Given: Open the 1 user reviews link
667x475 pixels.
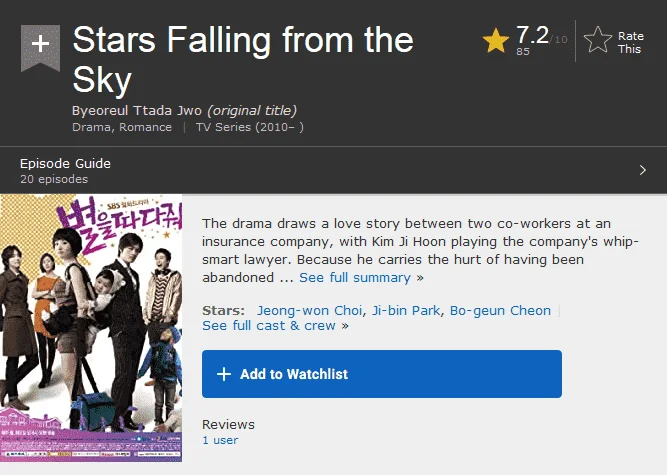Looking at the screenshot, I should (220, 440).
